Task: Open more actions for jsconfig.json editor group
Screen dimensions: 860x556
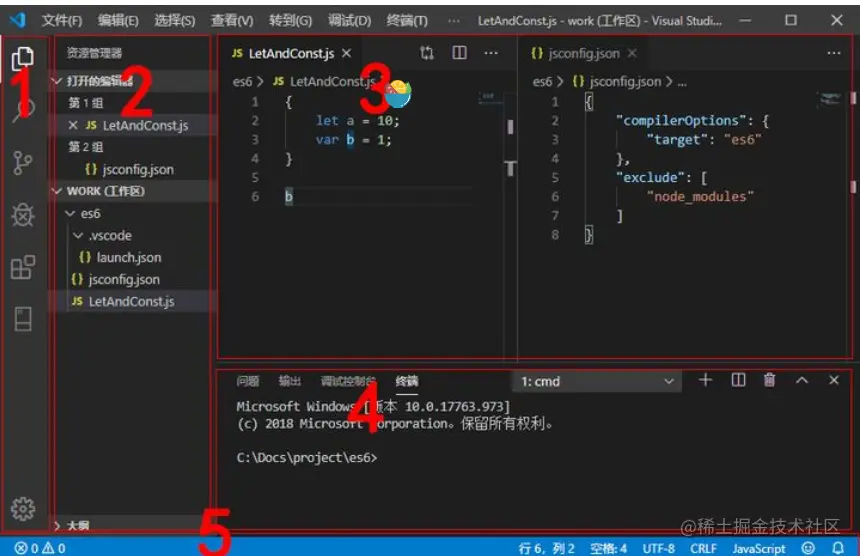Action: [x=834, y=53]
